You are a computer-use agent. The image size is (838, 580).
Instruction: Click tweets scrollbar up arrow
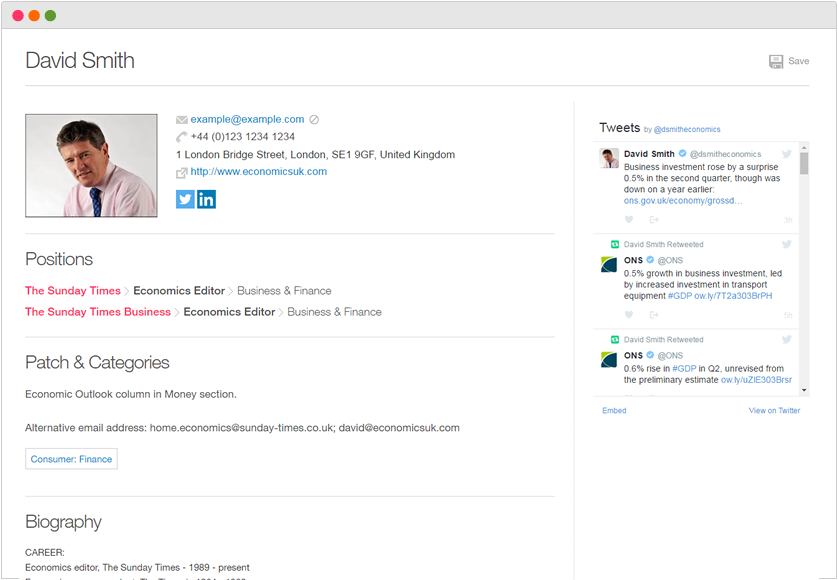point(804,146)
